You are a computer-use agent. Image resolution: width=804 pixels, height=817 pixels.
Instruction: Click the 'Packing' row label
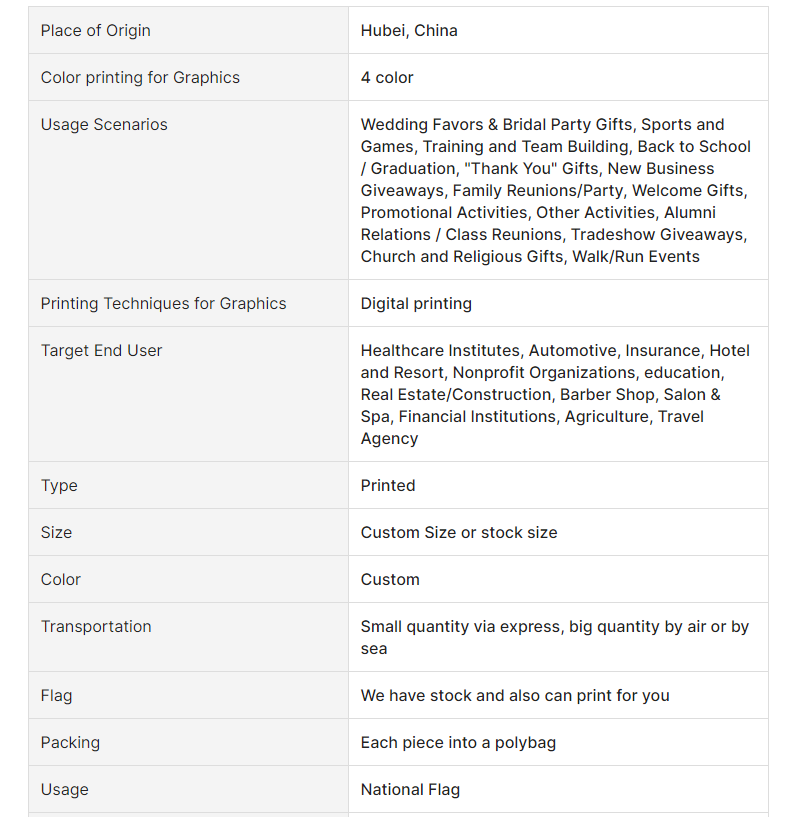click(70, 742)
